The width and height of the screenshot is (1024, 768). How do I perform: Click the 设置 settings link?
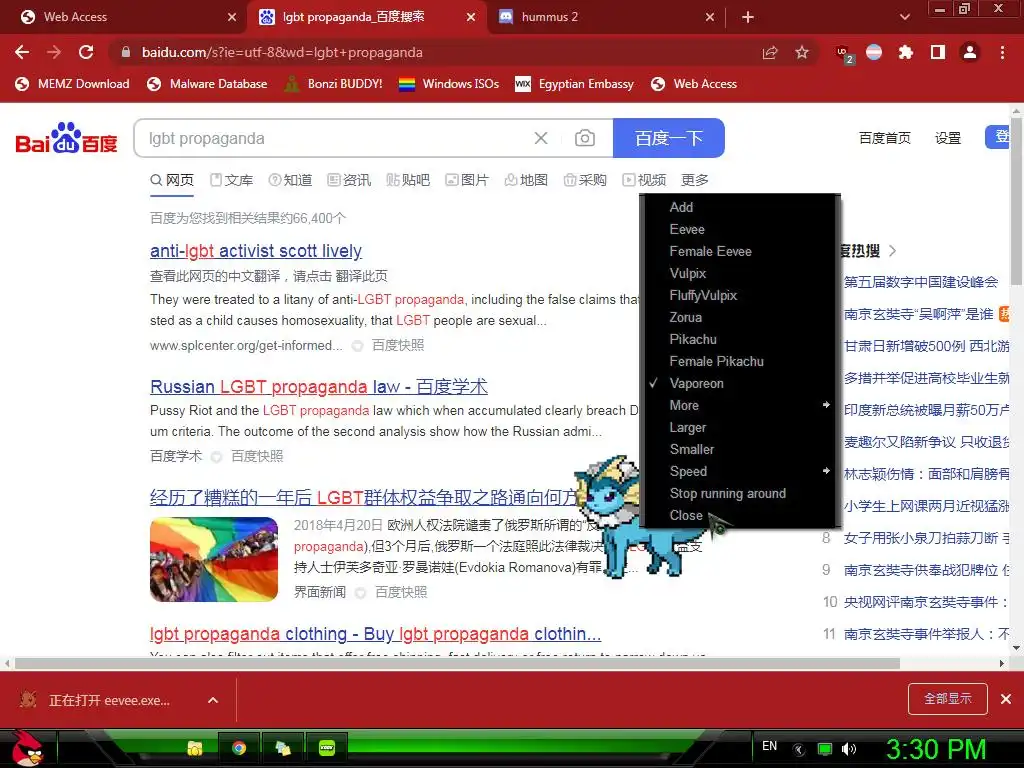[948, 138]
